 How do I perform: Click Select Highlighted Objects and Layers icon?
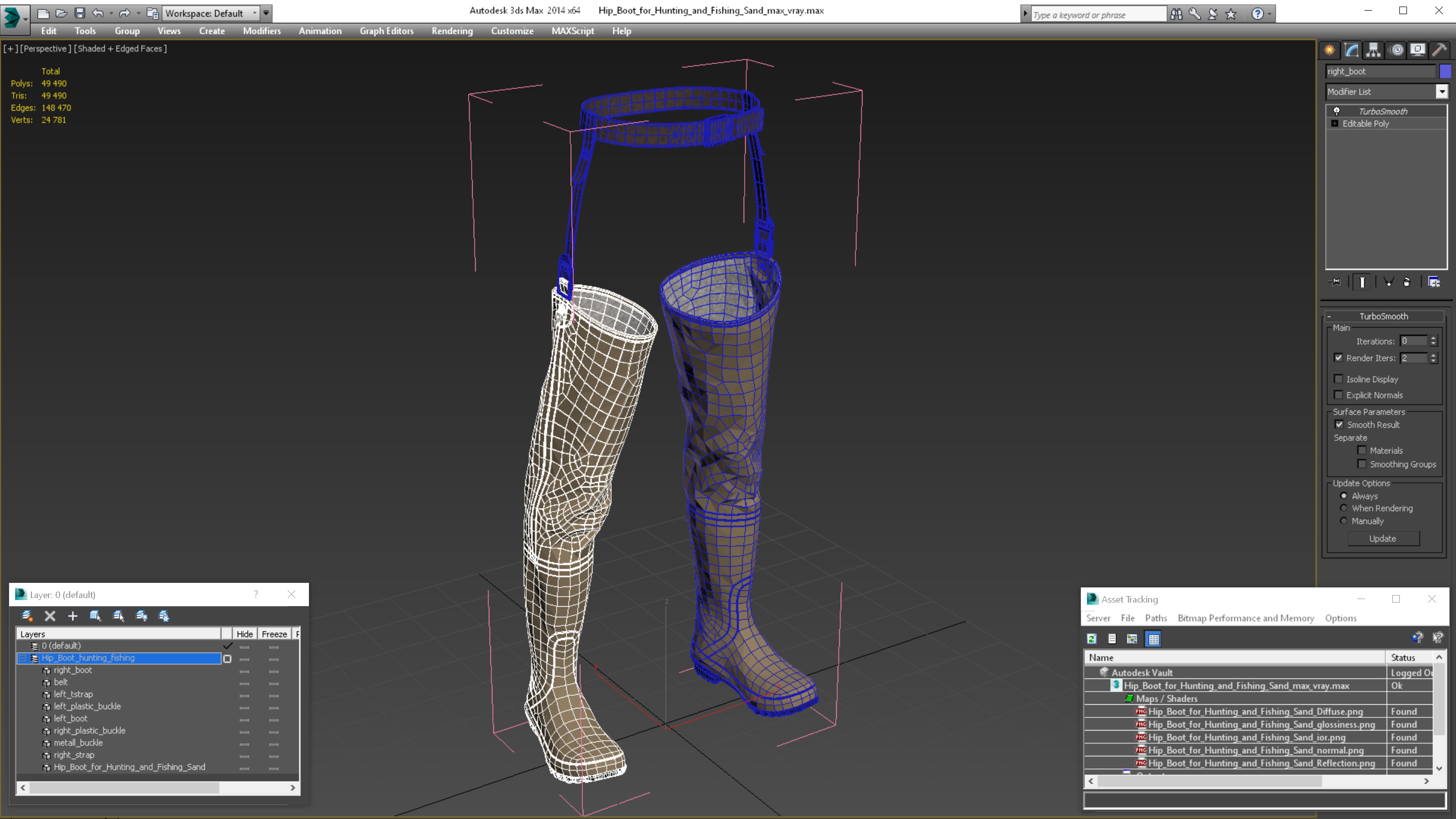coord(96,616)
